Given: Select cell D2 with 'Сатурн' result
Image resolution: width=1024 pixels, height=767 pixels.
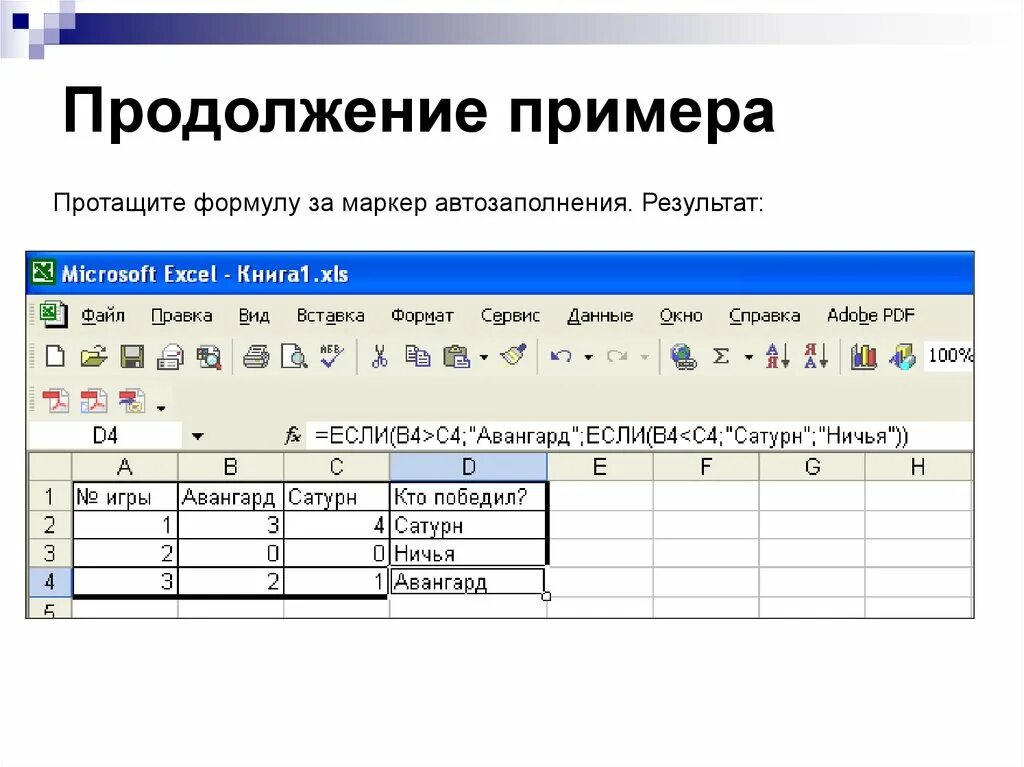Looking at the screenshot, I should click(x=468, y=525).
